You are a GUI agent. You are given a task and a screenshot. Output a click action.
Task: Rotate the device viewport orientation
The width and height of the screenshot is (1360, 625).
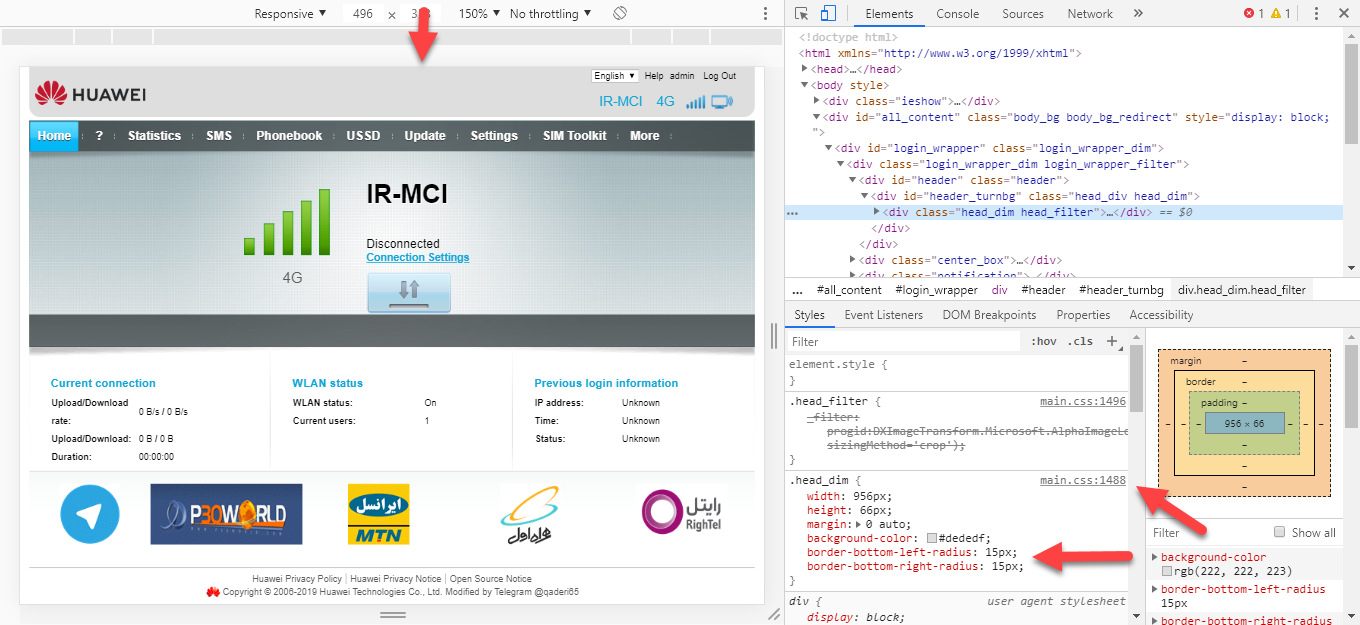[x=620, y=14]
